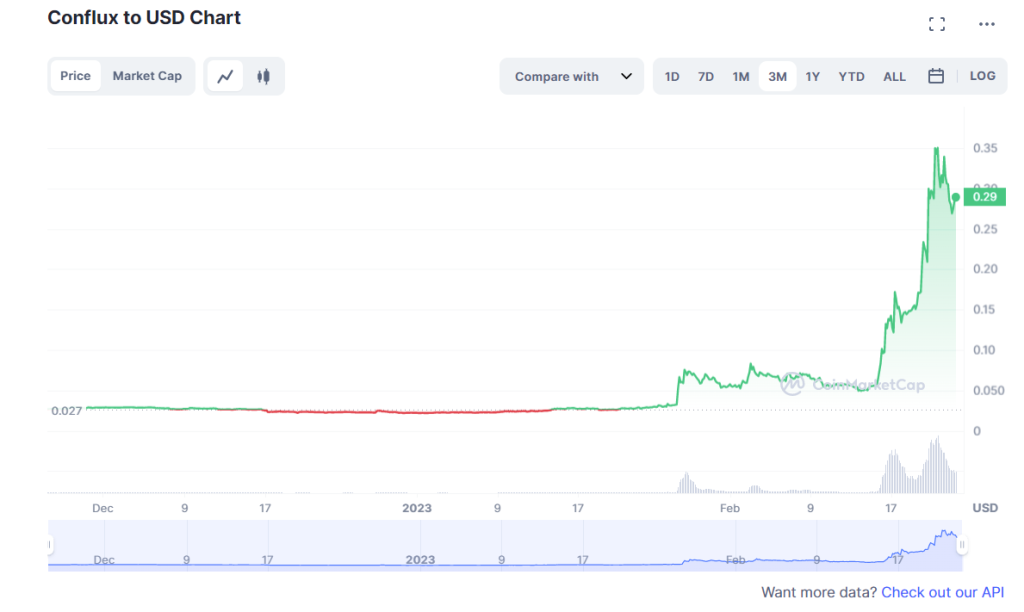
Task: Switch to line chart view icon
Action: [x=225, y=76]
